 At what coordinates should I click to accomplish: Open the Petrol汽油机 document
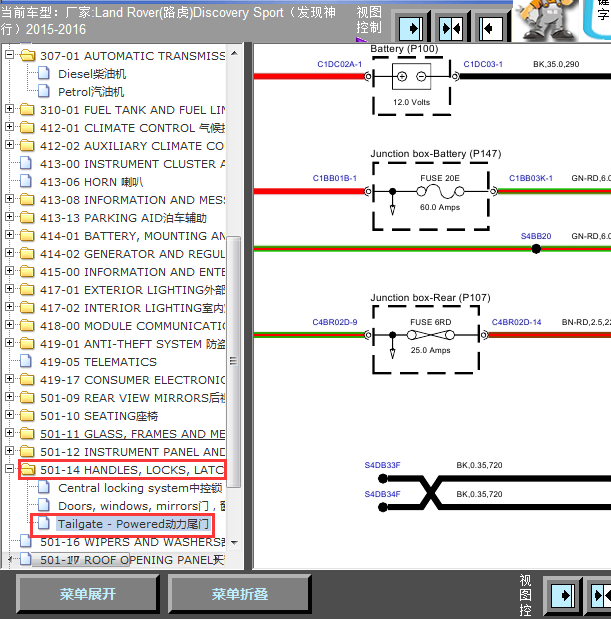(91, 92)
